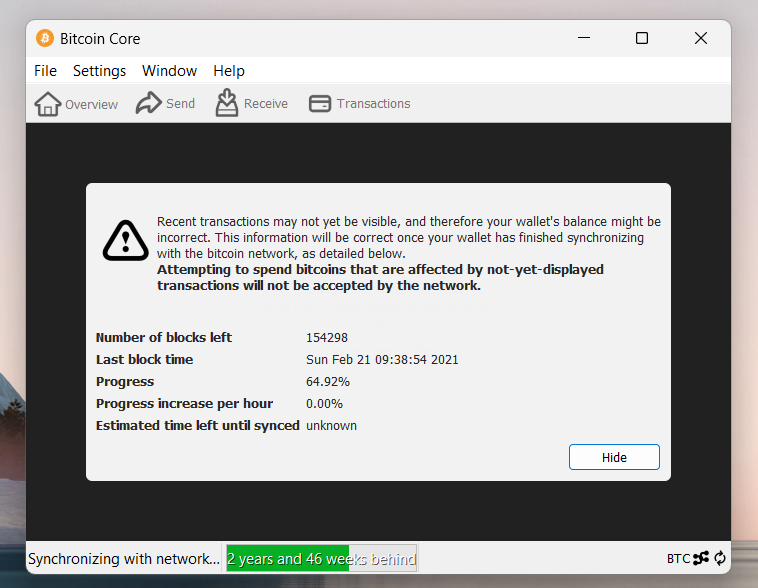Click the Send toolbar label
This screenshot has height=588, width=758.
(180, 103)
